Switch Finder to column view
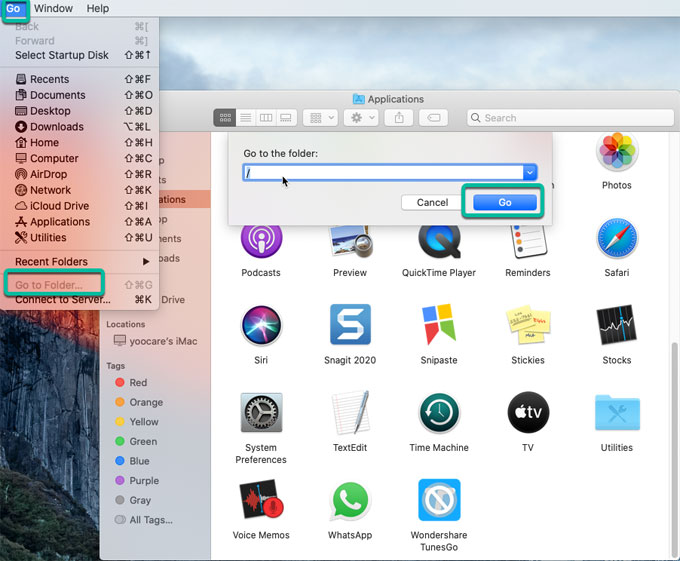This screenshot has width=680, height=561. pyautogui.click(x=266, y=117)
